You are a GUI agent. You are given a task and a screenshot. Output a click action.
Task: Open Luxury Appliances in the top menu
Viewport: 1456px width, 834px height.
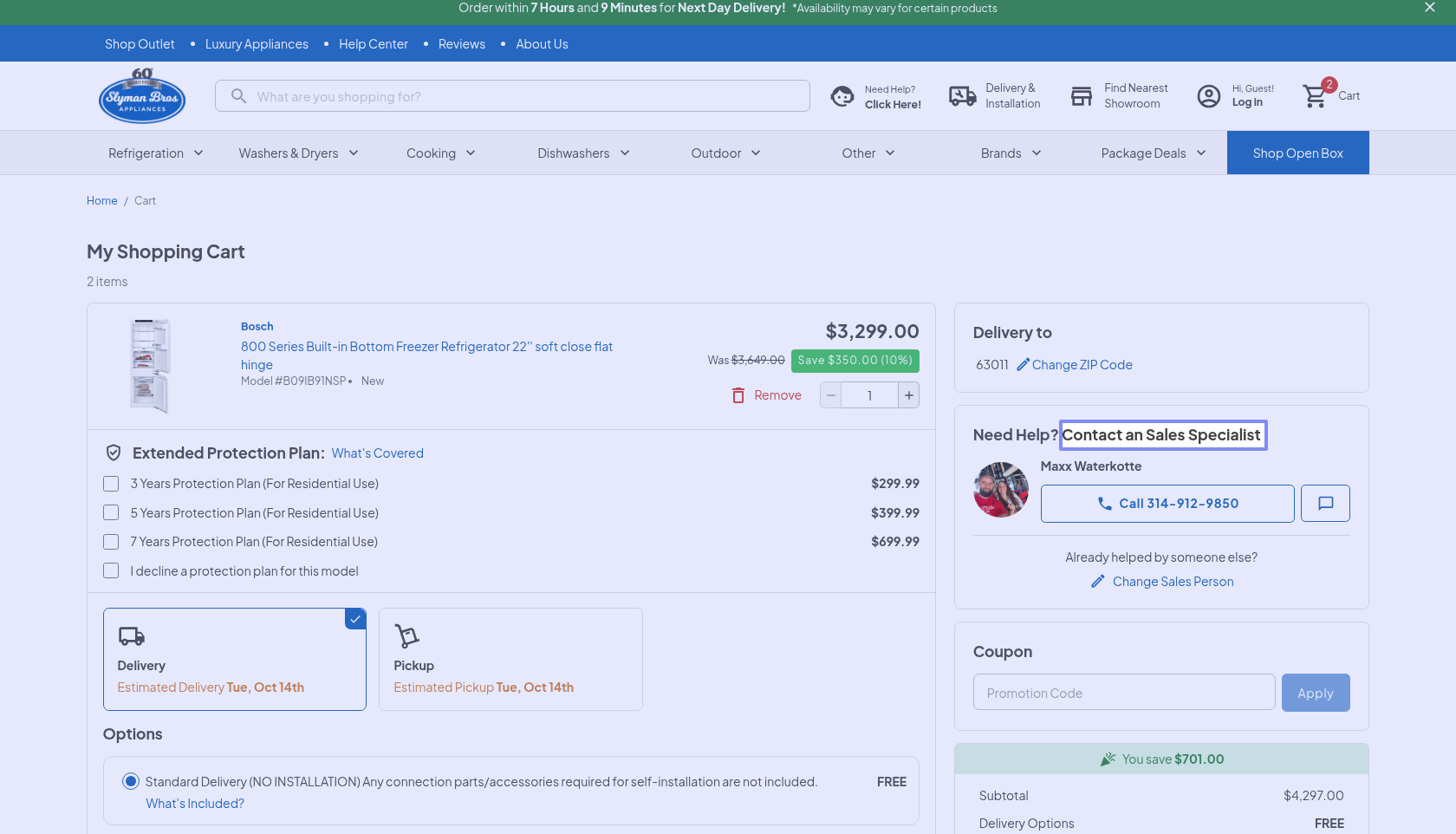[x=257, y=44]
